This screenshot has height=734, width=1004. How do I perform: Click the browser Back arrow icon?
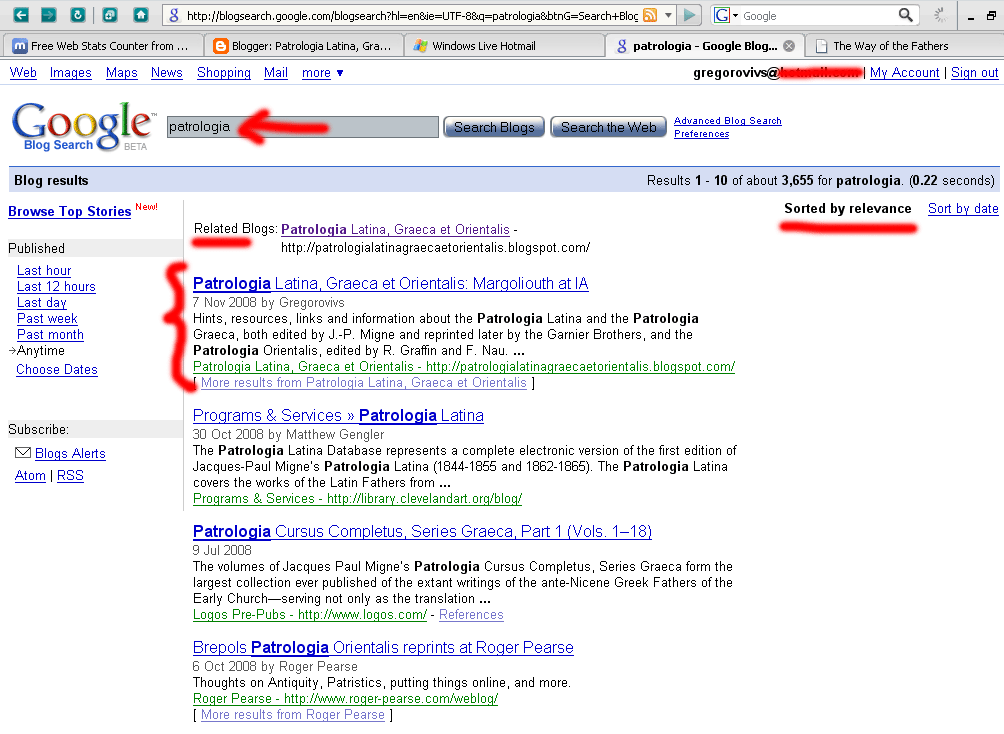(x=21, y=15)
